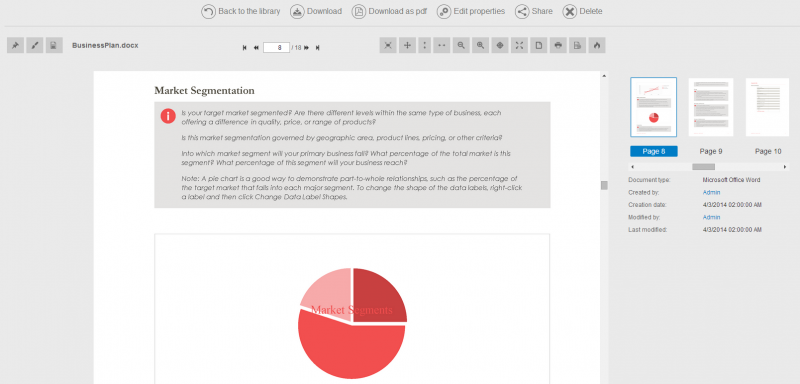Screen dimensions: 800x384
Task: Click the Creation date value
Action: (x=732, y=205)
